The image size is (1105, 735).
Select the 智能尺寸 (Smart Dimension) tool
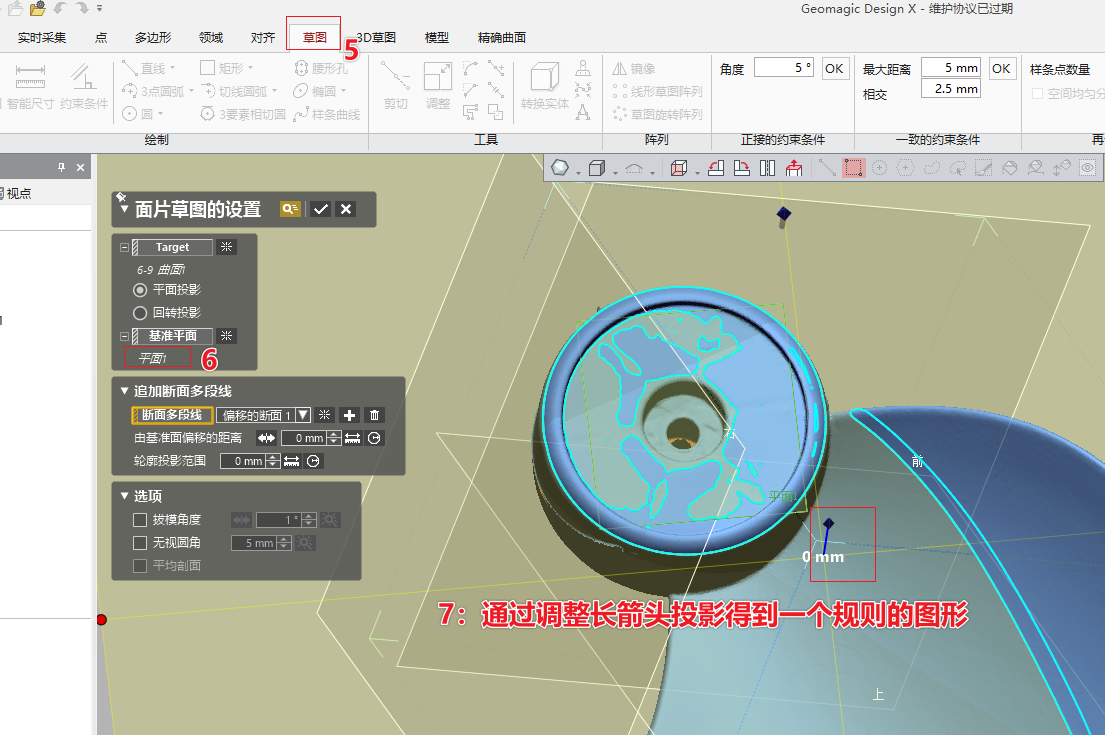tap(30, 90)
